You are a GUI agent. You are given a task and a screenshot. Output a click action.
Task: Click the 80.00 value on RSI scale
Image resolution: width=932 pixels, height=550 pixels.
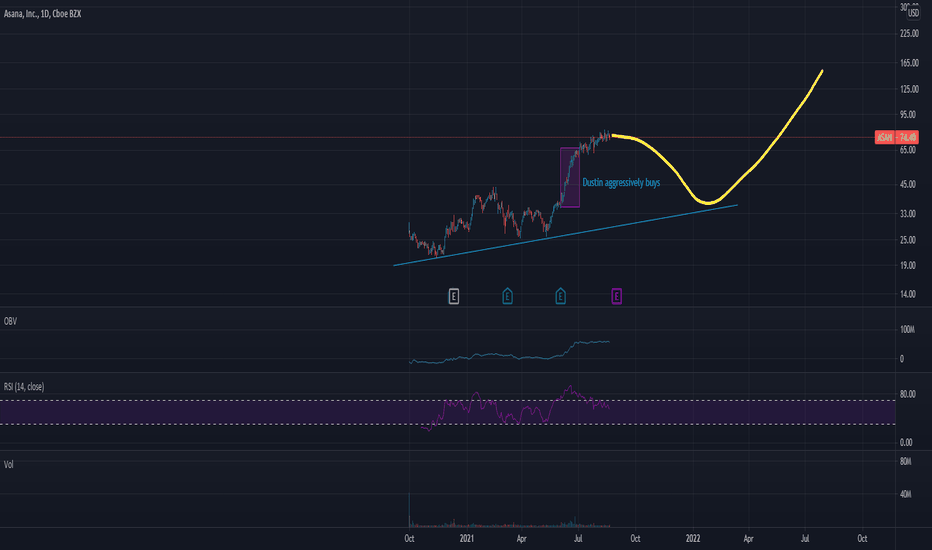coord(908,394)
